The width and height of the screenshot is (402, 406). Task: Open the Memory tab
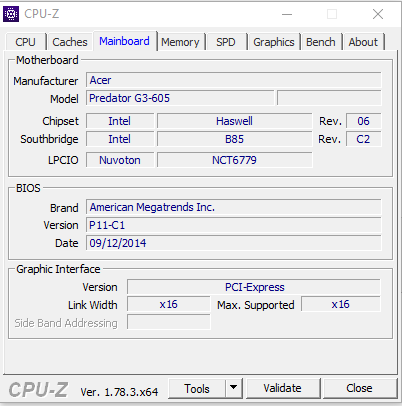coord(180,42)
